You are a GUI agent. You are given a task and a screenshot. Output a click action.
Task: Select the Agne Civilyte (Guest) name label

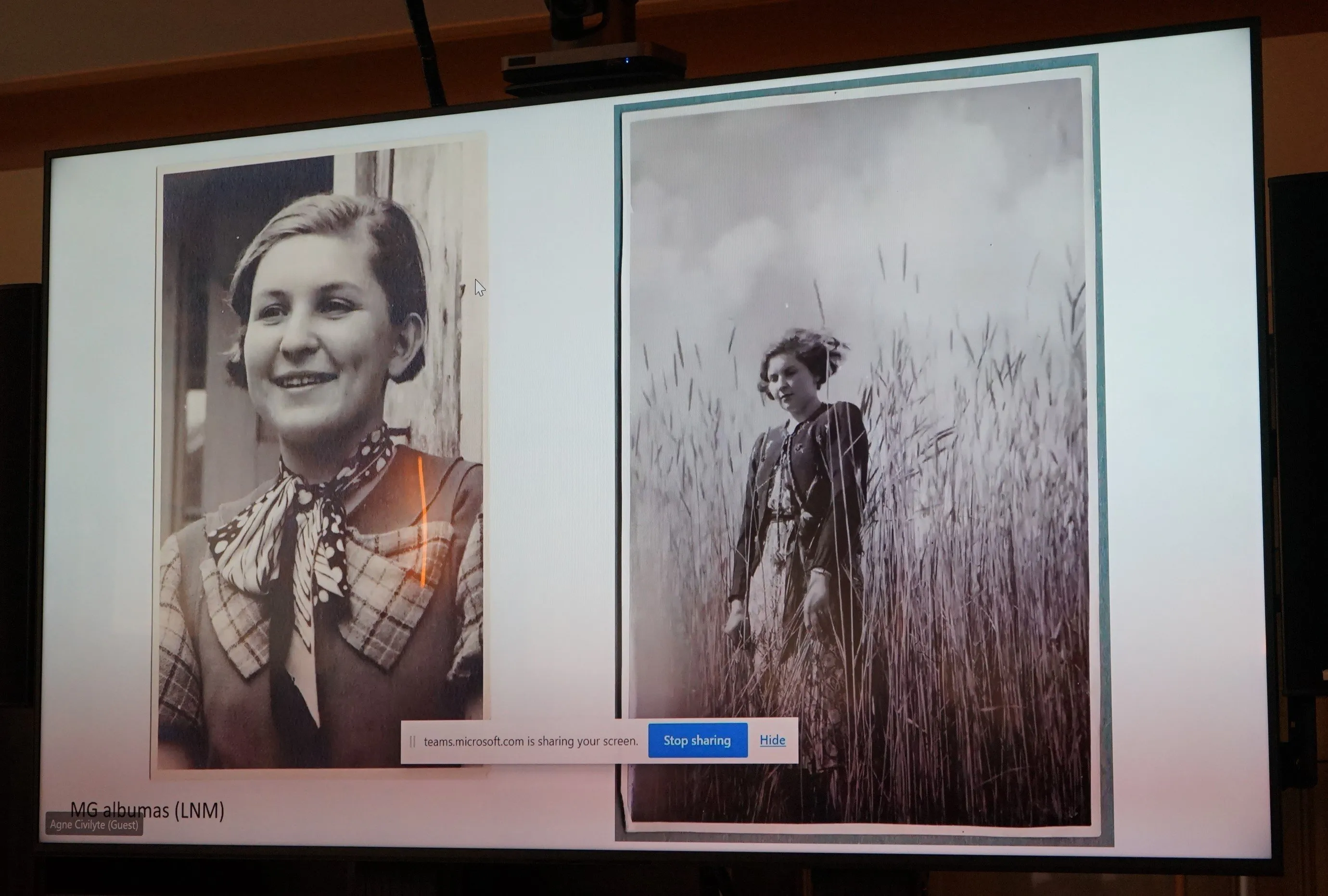[x=94, y=825]
